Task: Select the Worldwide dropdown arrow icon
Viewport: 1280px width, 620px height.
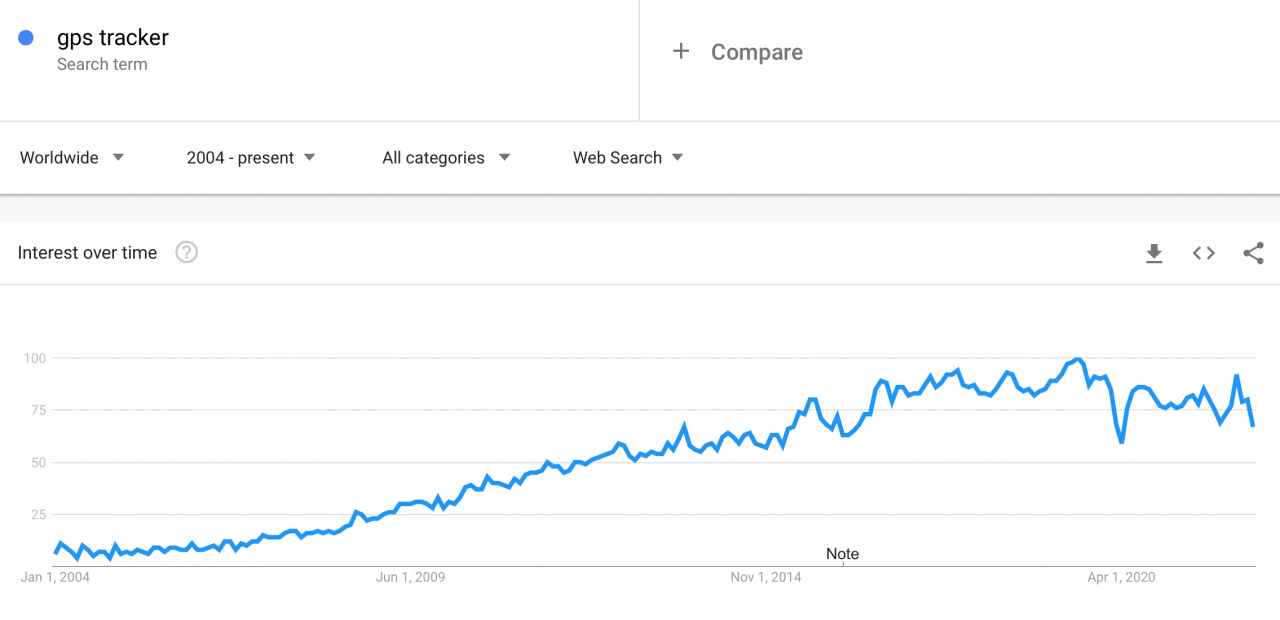Action: pyautogui.click(x=118, y=157)
